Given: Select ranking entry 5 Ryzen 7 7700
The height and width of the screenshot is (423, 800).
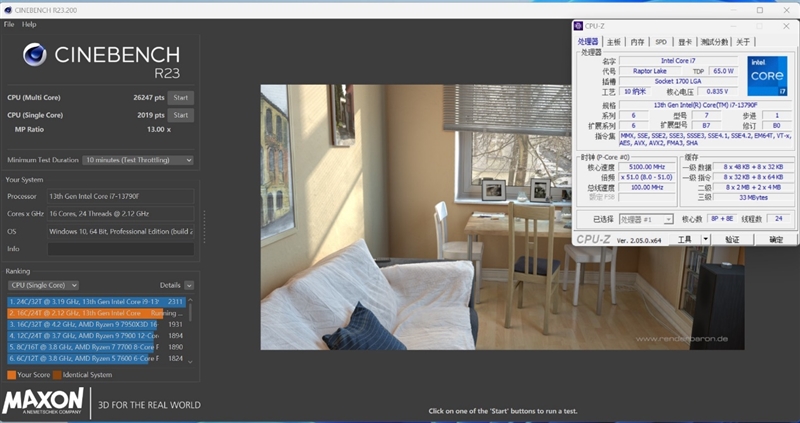Looking at the screenshot, I should 96,347.
